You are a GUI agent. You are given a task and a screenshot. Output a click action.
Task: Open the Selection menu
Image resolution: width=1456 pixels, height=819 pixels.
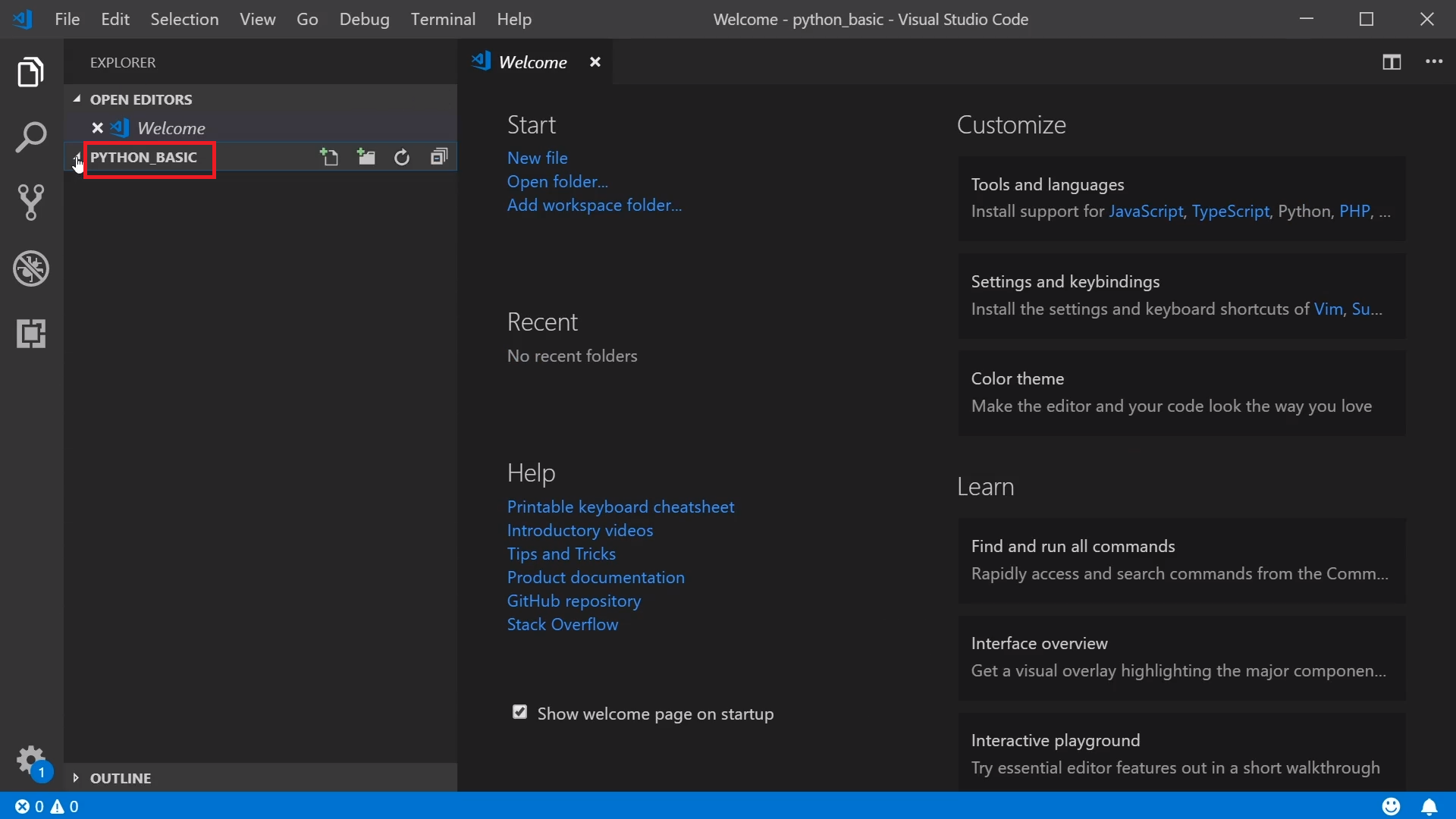click(184, 19)
